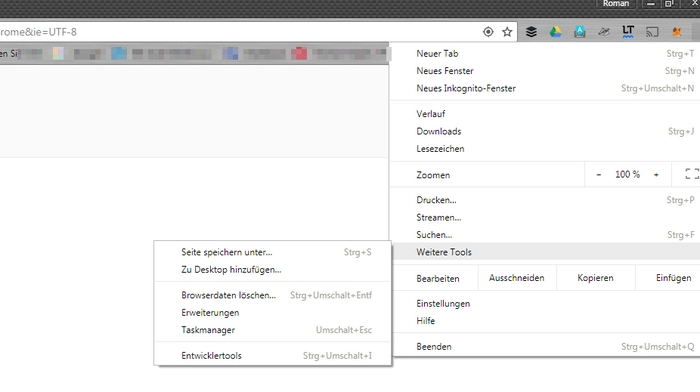Open Neues Fenster

coord(545,71)
